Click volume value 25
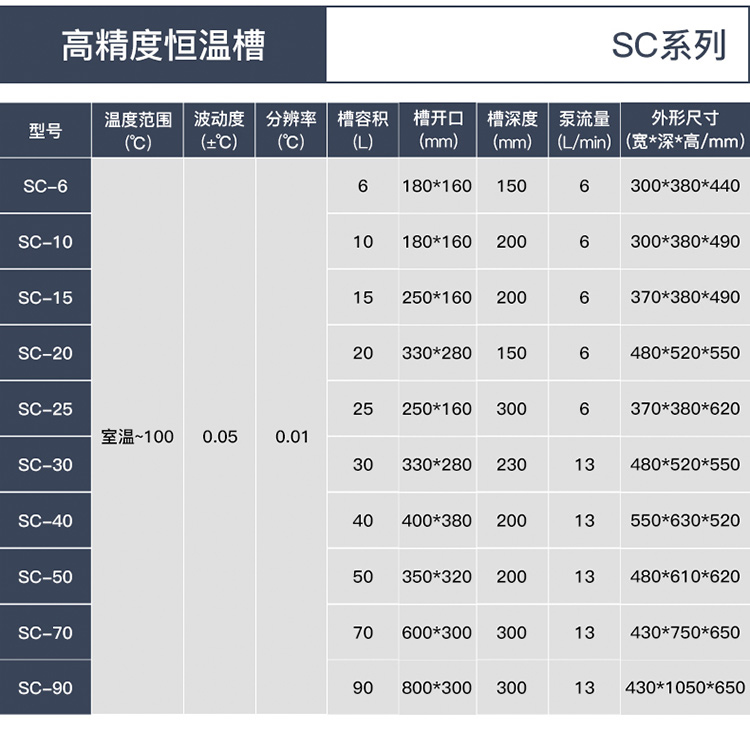 click(363, 409)
